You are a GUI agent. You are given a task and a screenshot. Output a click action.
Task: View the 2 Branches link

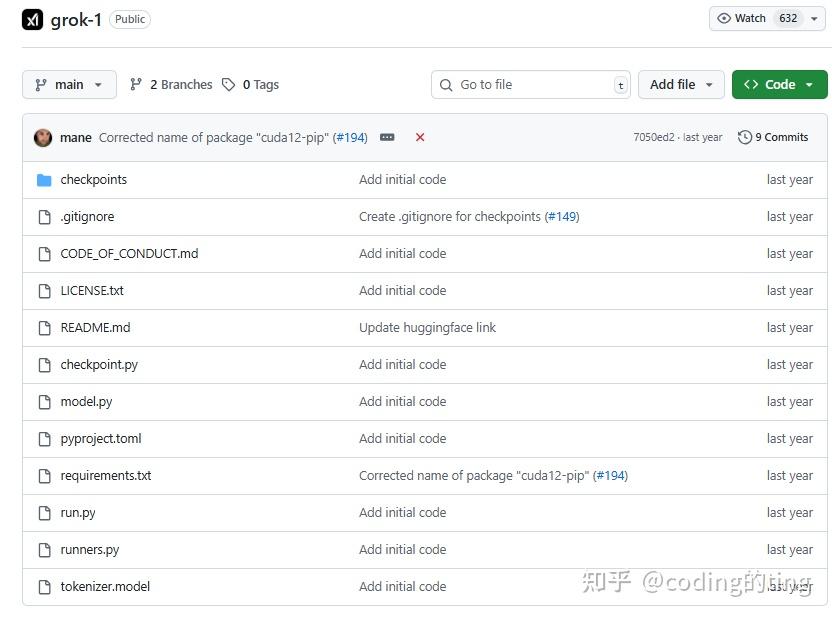[181, 84]
